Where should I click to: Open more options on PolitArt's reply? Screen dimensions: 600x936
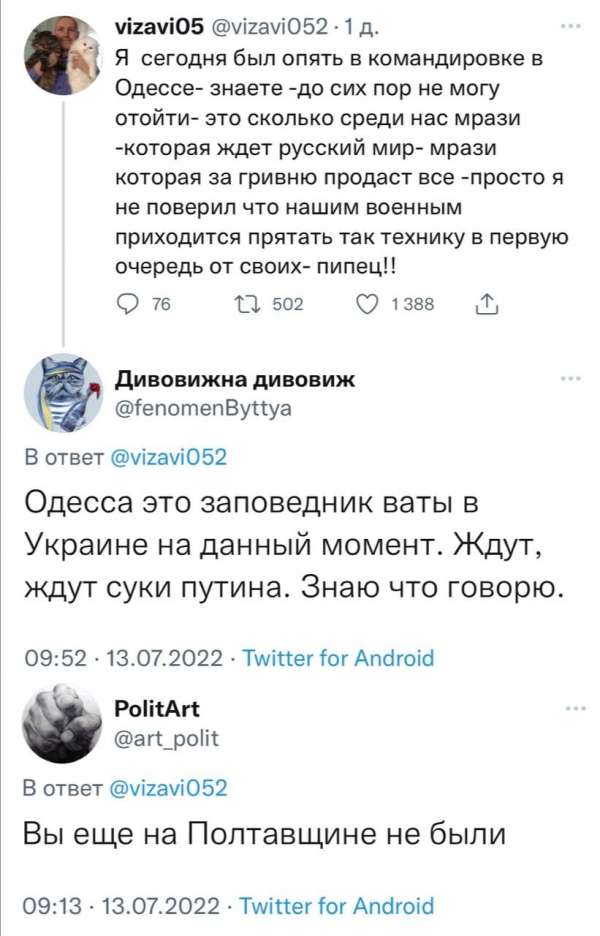click(x=572, y=708)
